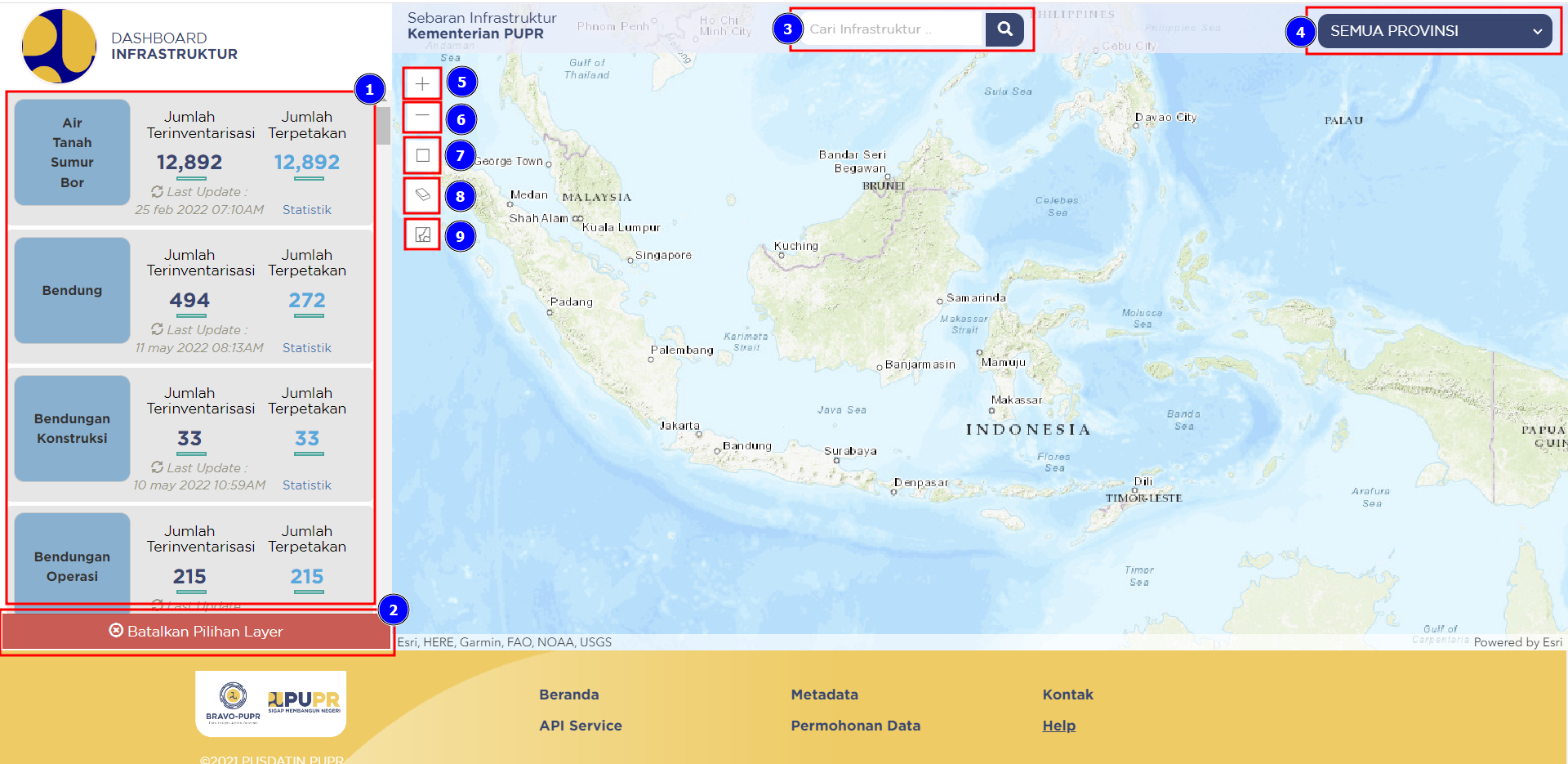
Task: Click the BRAVO-PUPR footer logo
Action: point(233,703)
